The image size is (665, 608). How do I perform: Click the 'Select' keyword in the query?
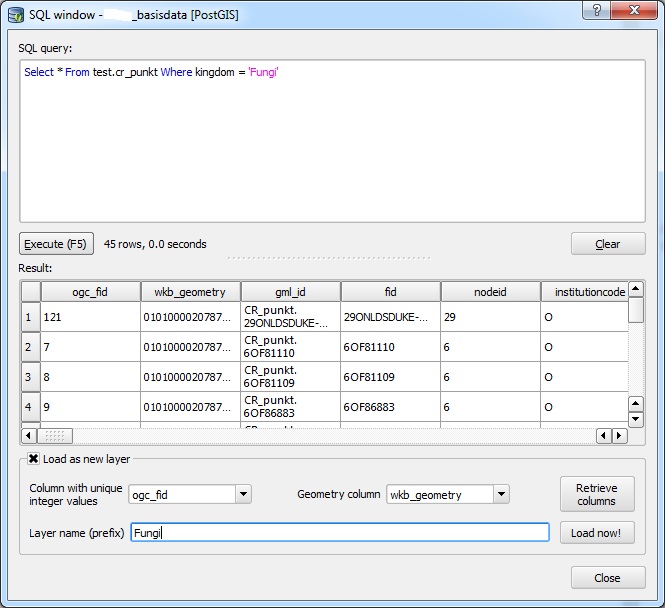(x=39, y=72)
